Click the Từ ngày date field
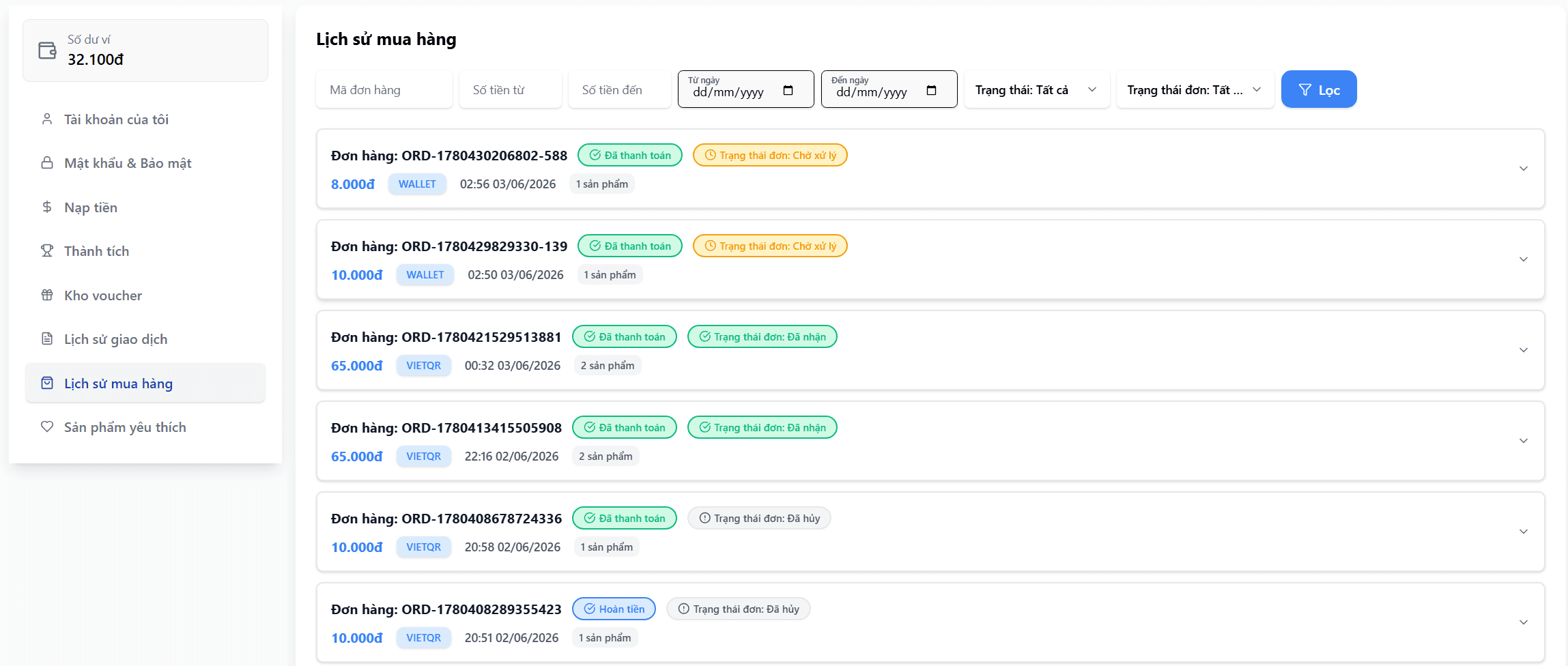 746,89
